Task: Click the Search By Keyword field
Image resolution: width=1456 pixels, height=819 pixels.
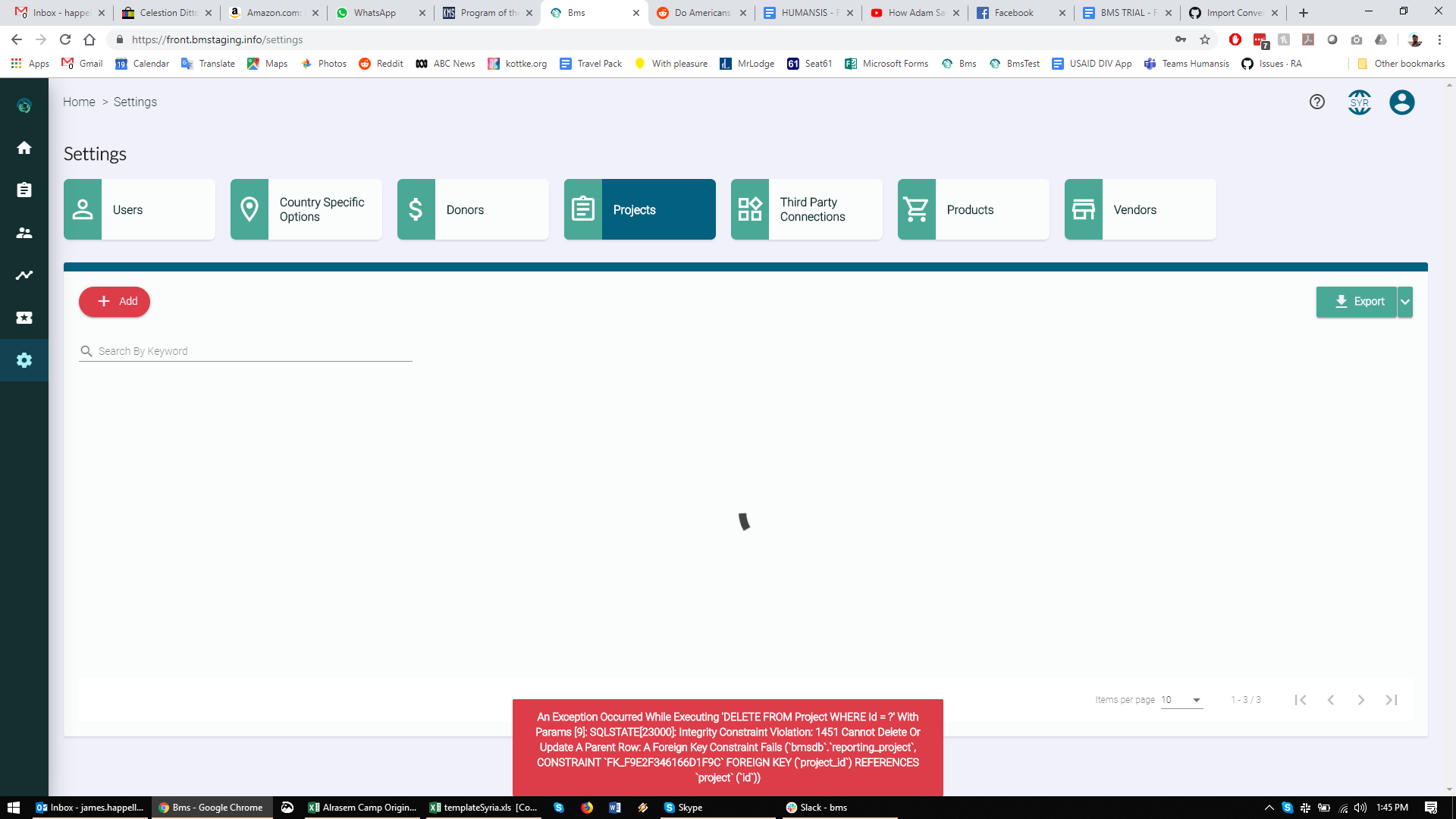Action: (x=244, y=350)
